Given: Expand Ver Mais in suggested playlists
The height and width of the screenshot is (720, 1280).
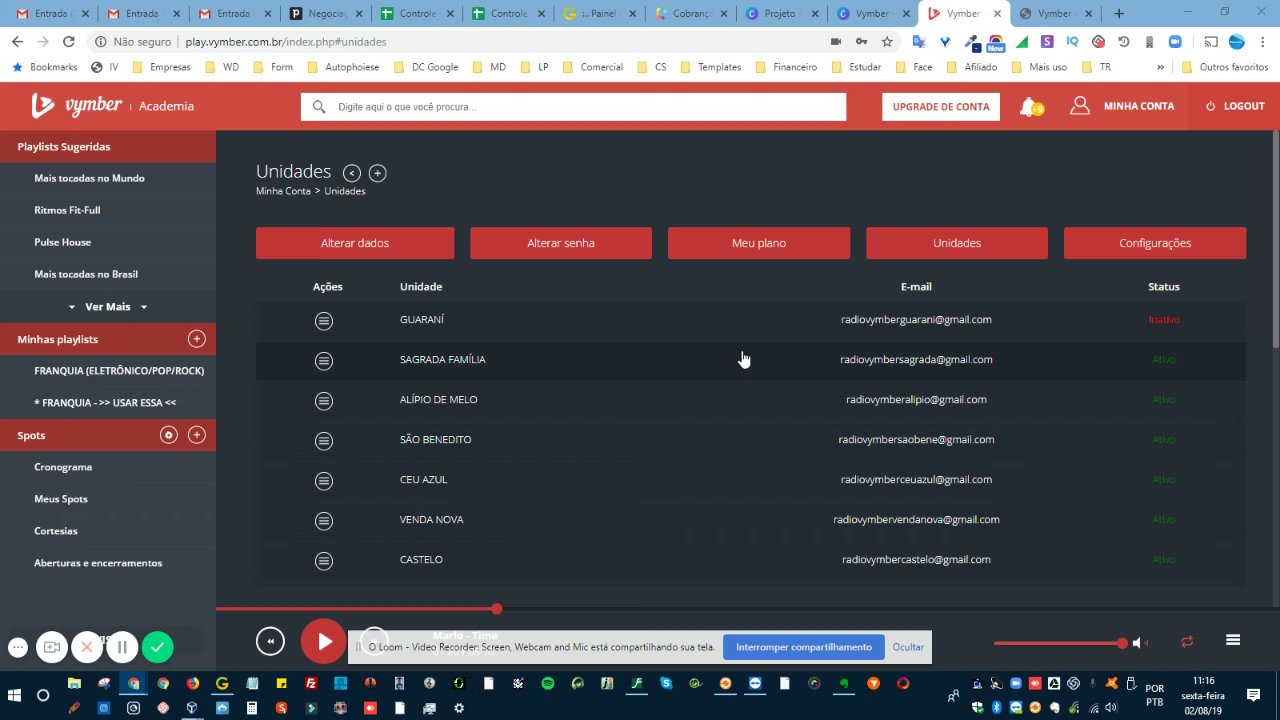Looking at the screenshot, I should [x=108, y=307].
